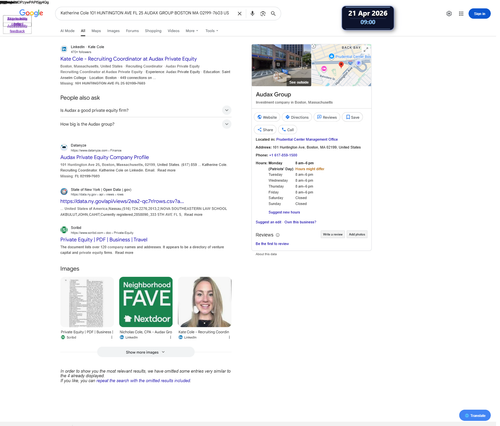Image resolution: width=500 pixels, height=426 pixels.
Task: Open Prudential Center Management Office link
Action: coord(307,139)
